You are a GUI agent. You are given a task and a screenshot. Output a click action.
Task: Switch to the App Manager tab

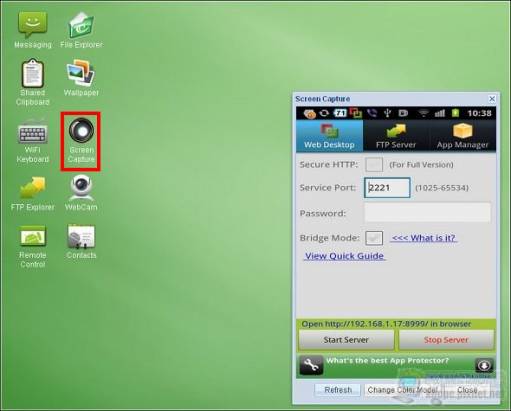[x=462, y=136]
